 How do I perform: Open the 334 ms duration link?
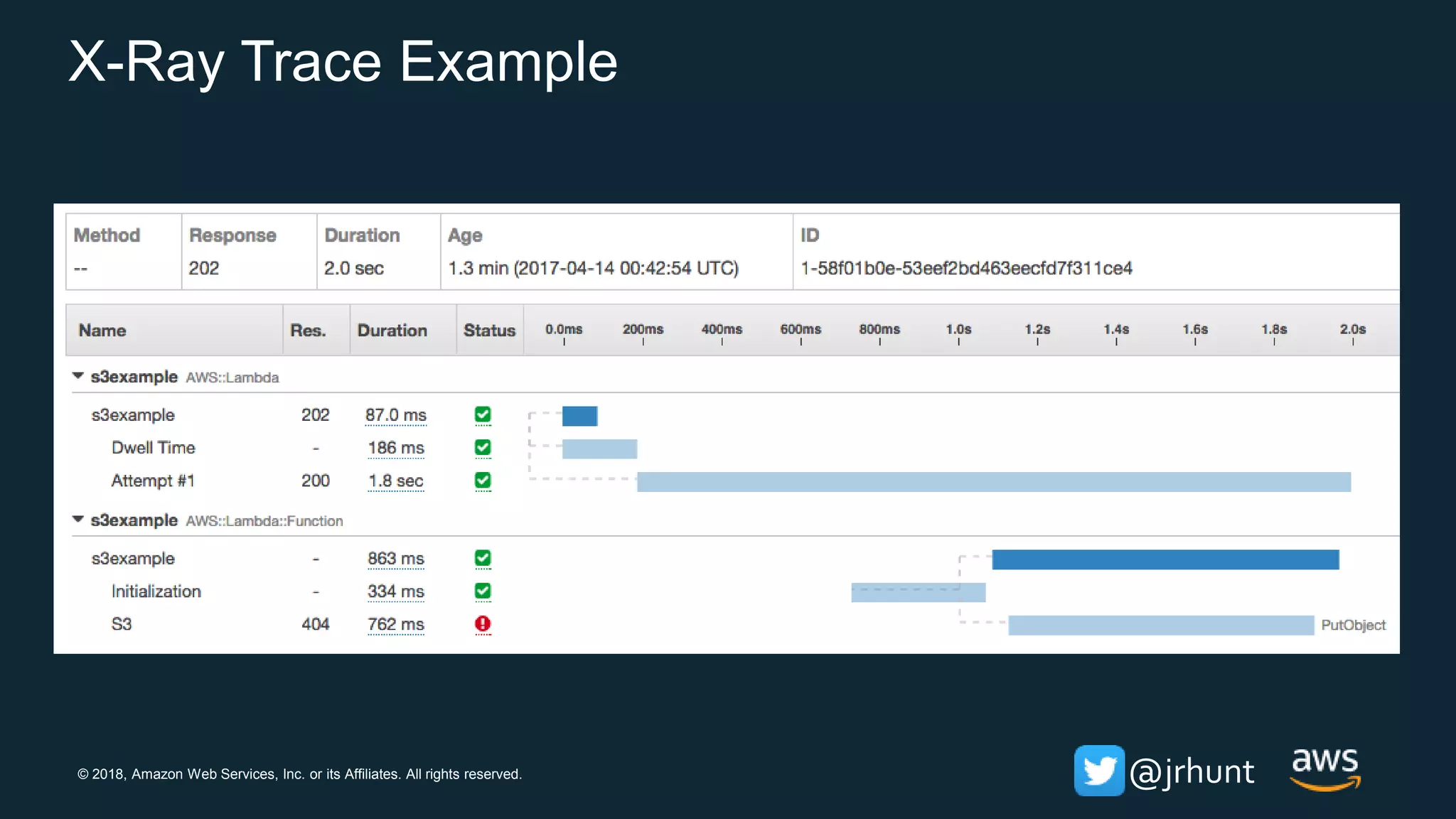tap(395, 591)
